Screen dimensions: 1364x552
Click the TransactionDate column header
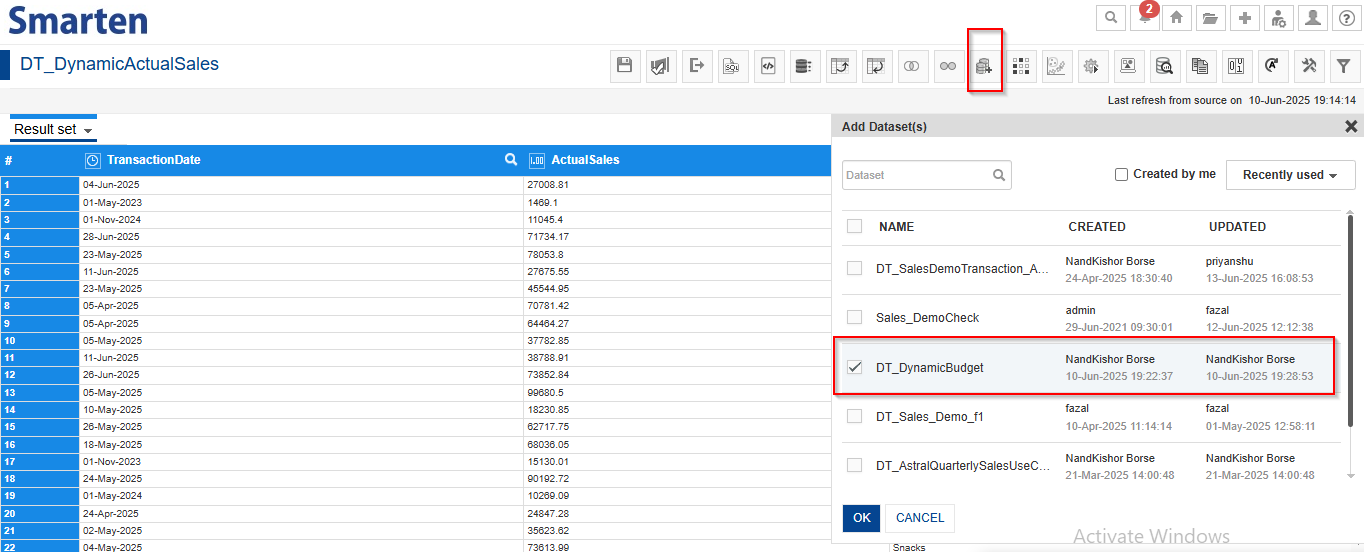154,160
